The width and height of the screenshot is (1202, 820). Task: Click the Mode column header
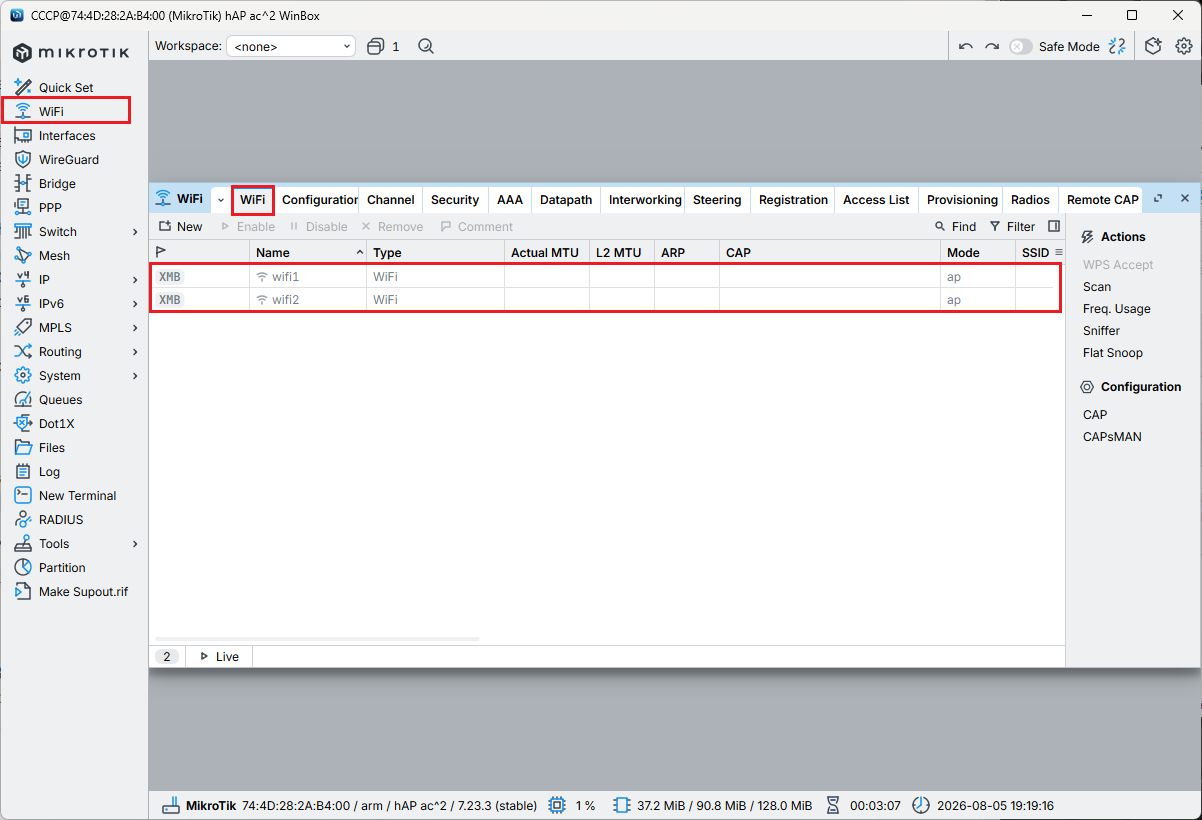(977, 253)
